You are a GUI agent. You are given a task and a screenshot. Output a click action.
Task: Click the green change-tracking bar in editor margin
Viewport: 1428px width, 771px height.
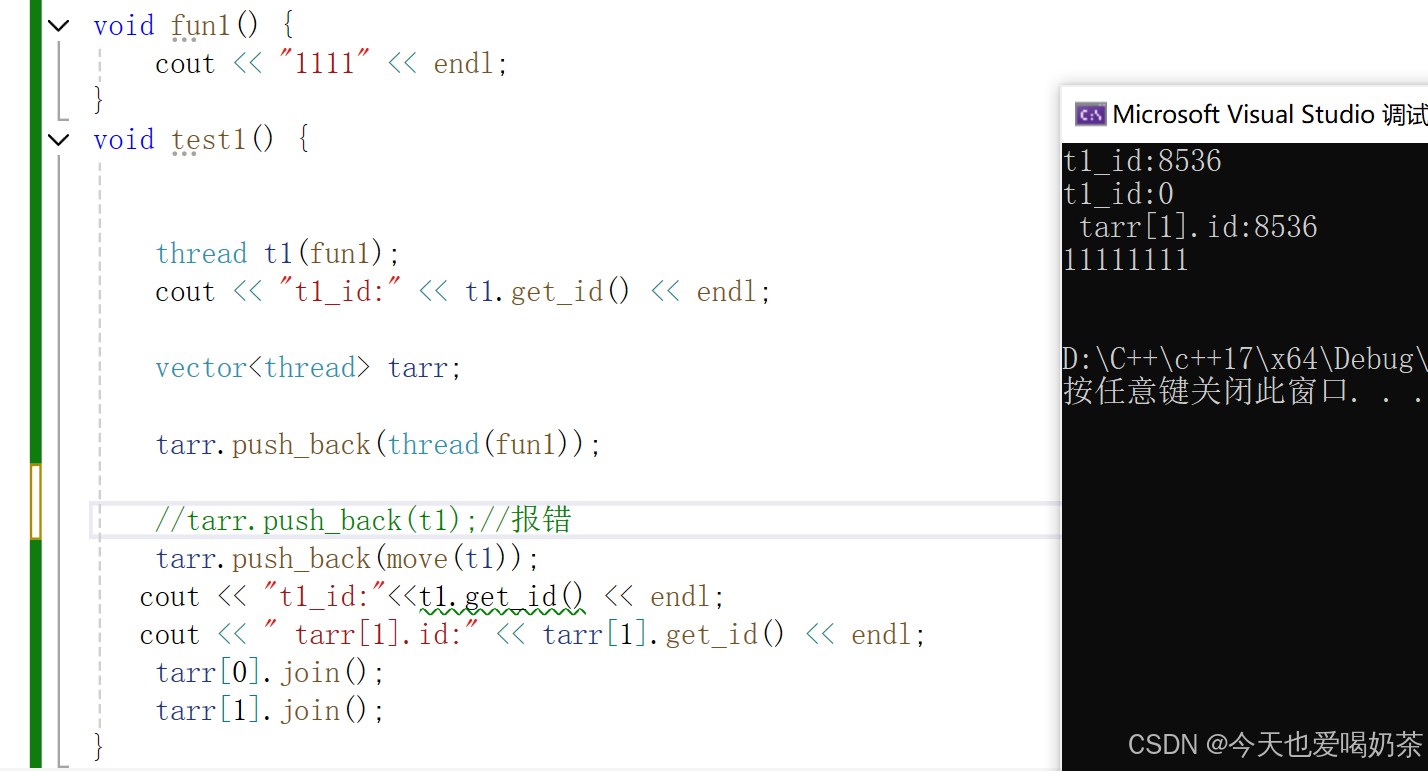(37, 300)
